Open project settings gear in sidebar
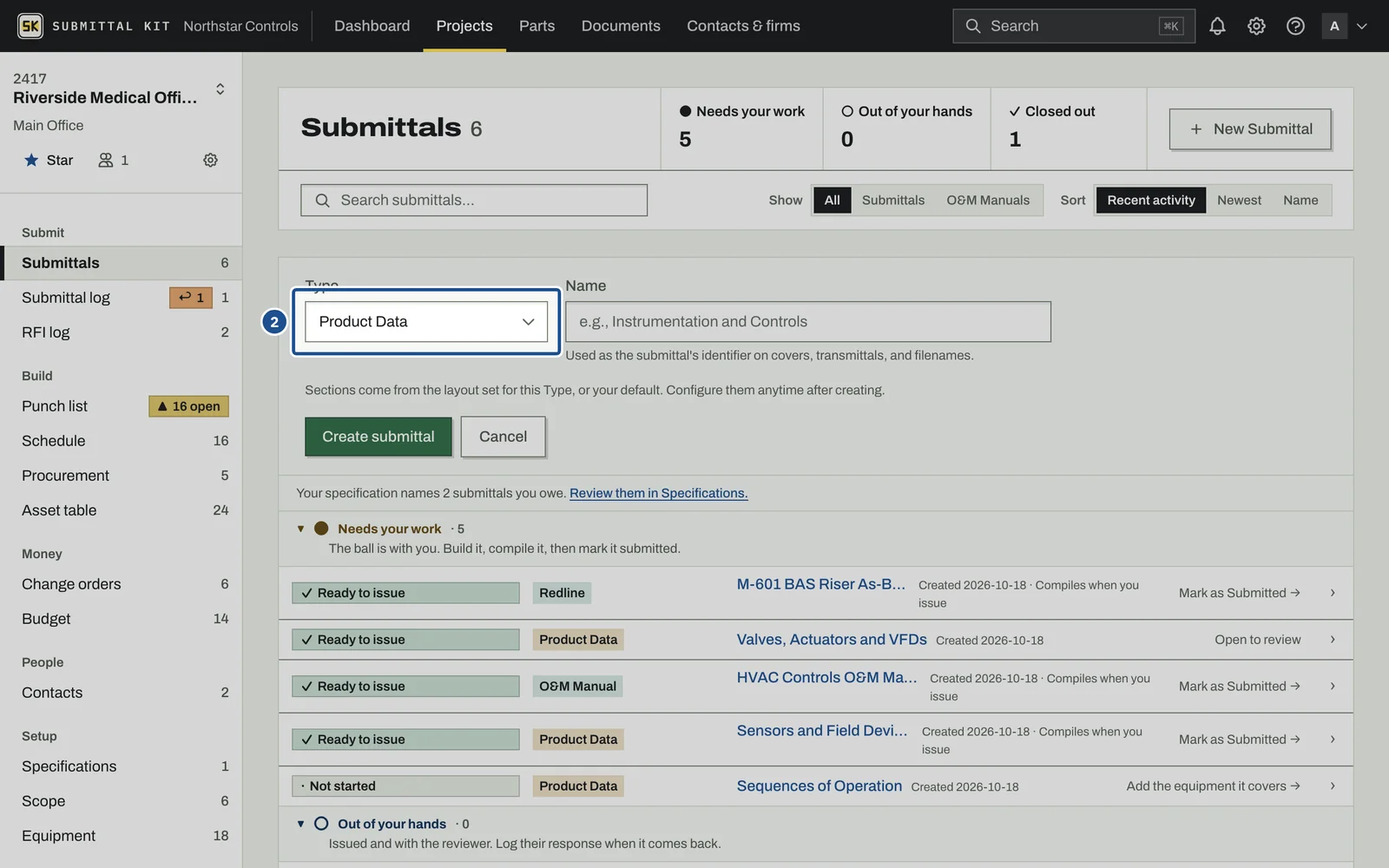Viewport: 1389px width, 868px height. pyautogui.click(x=210, y=160)
